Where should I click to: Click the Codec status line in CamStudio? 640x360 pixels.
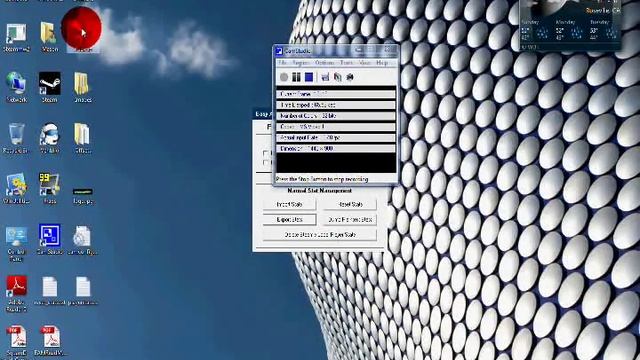tap(336, 127)
